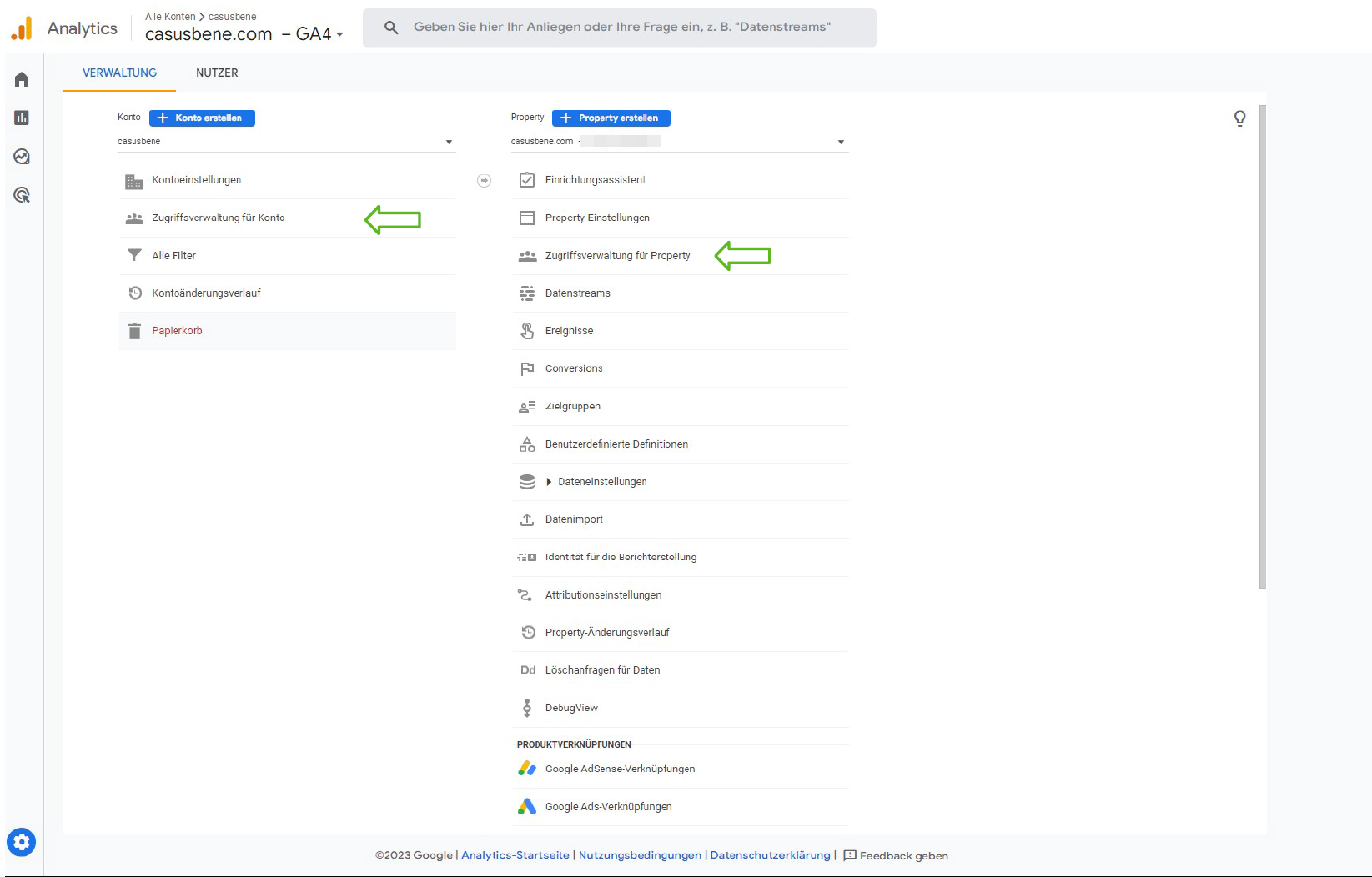Open the Analytics-Startseite footer link
The image size is (1372, 877).
[515, 855]
